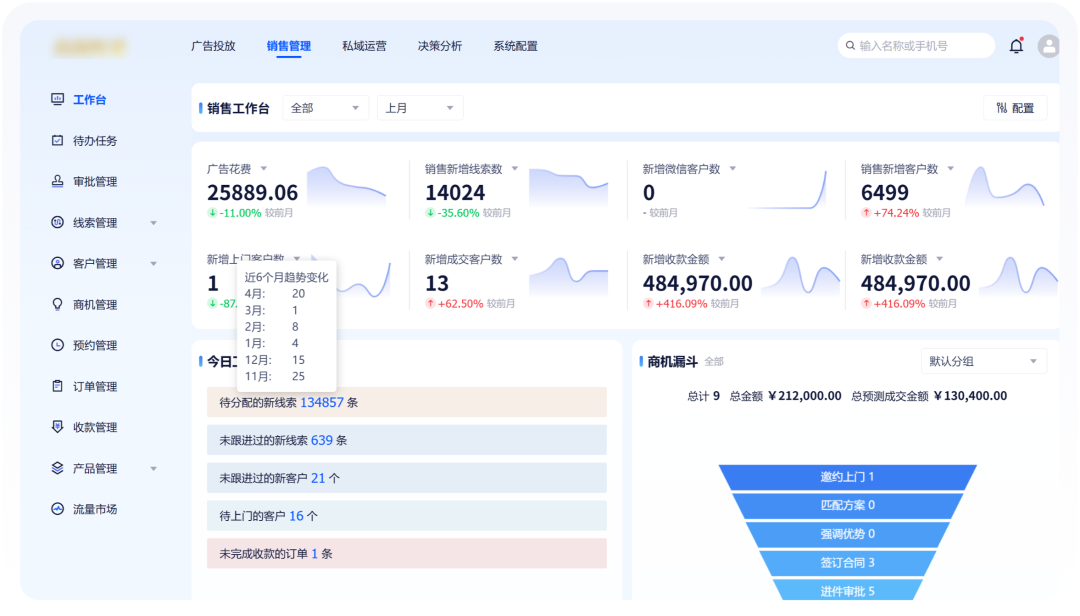Click the 待办任务 sidebar icon
The image size is (1080, 616).
point(57,141)
